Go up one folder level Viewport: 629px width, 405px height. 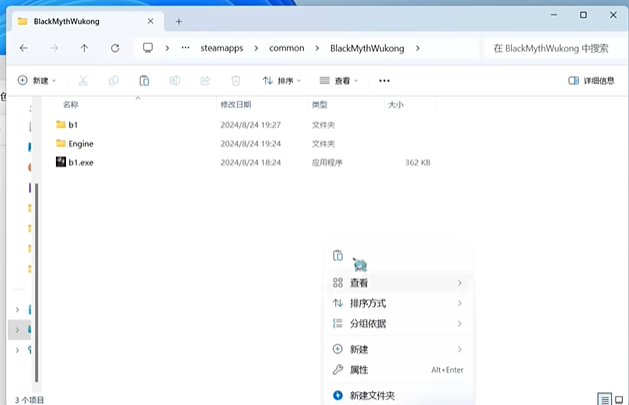click(84, 48)
